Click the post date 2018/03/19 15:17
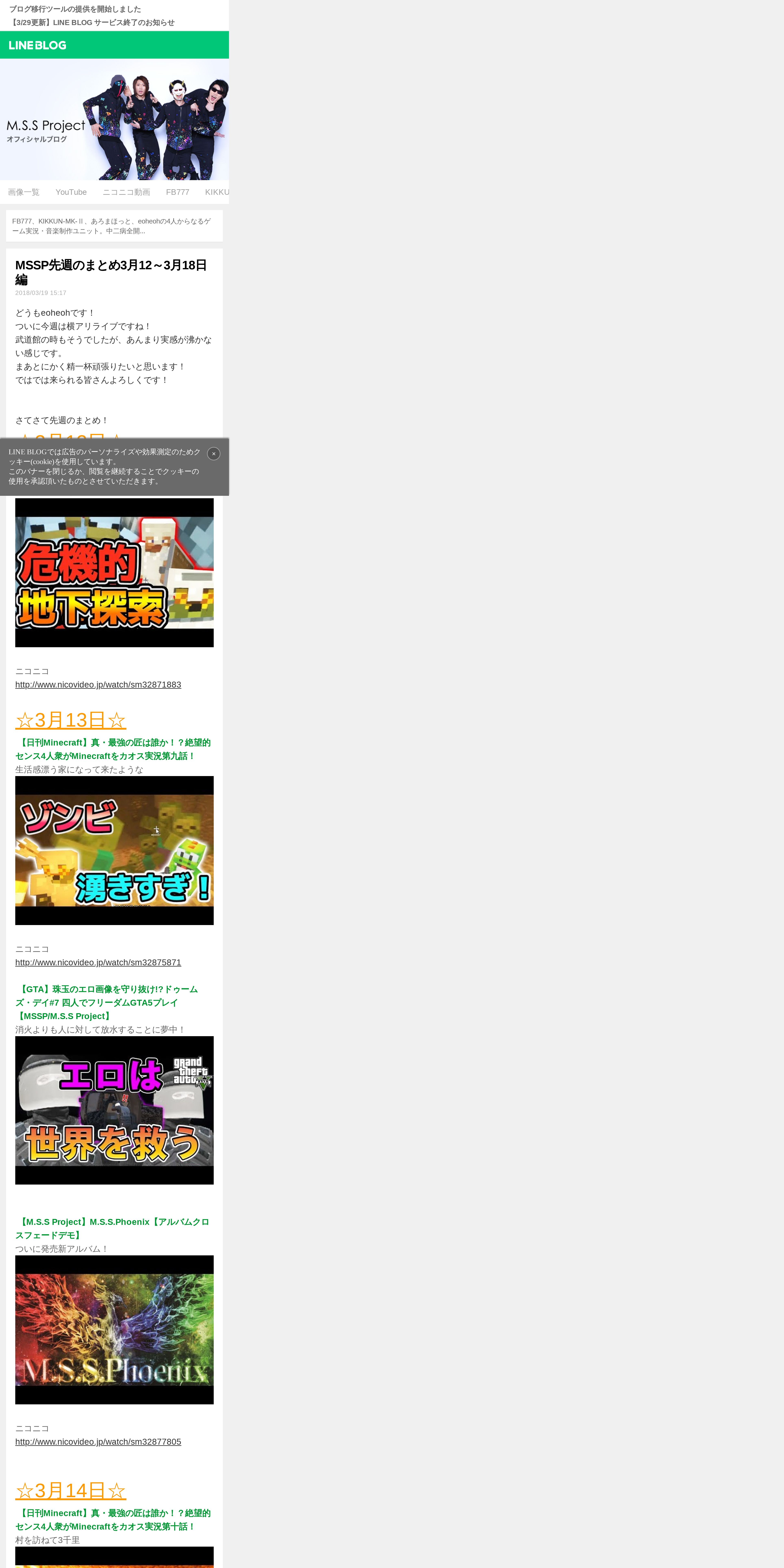This screenshot has height=1568, width=784. [41, 293]
